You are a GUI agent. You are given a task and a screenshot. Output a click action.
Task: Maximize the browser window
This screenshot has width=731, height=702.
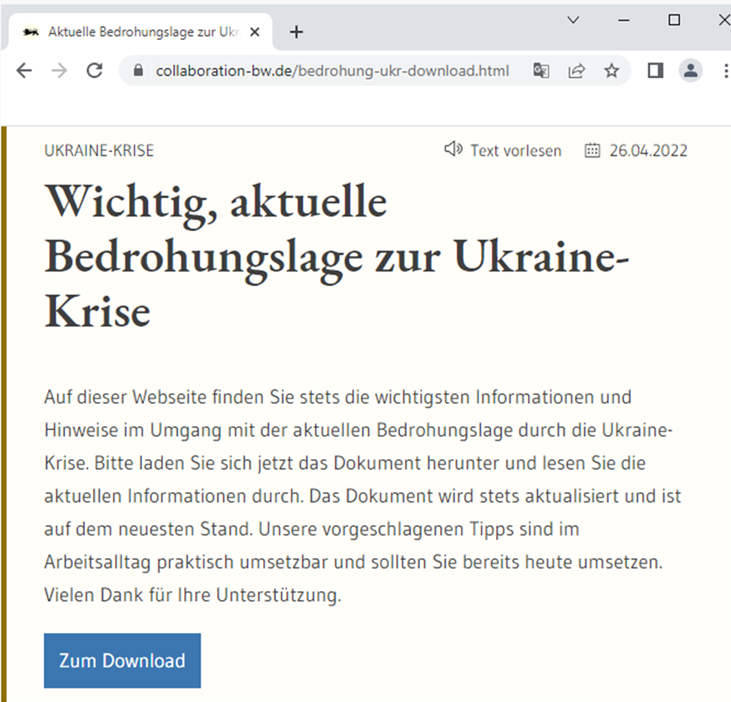pos(674,20)
